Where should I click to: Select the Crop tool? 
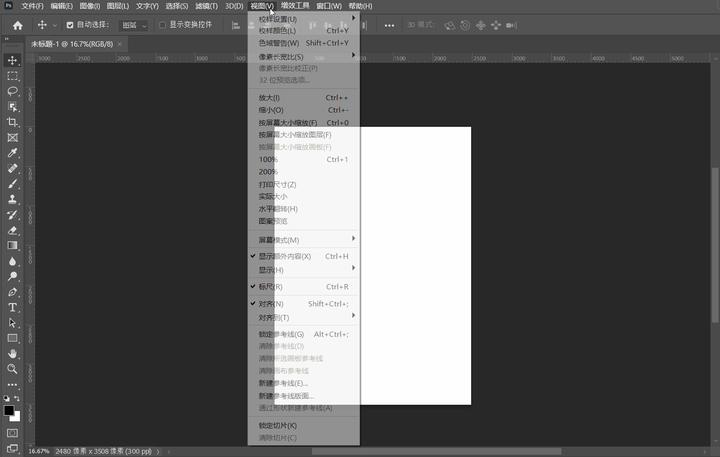pyautogui.click(x=12, y=122)
